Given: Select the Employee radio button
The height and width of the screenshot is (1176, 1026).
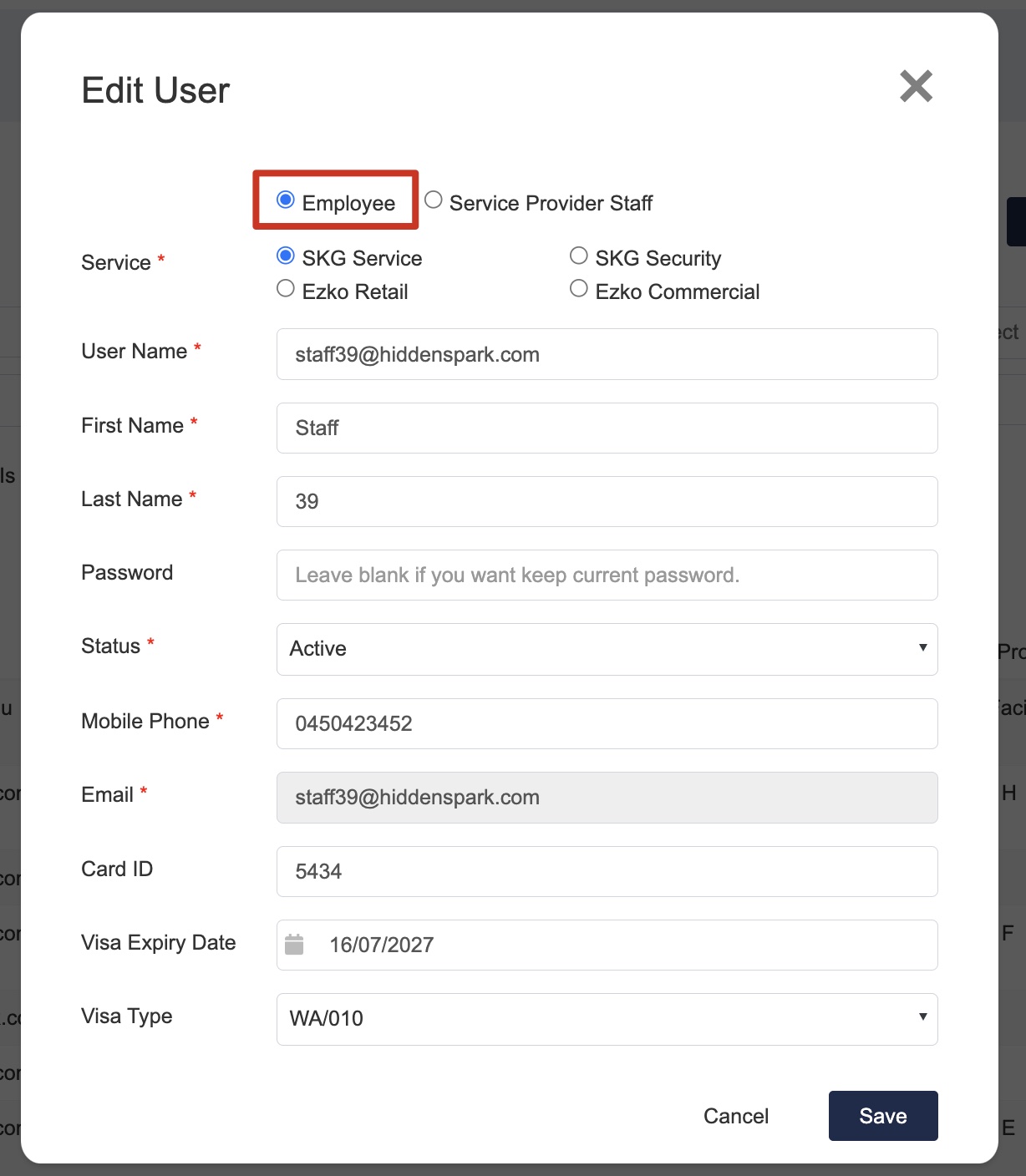Looking at the screenshot, I should point(286,200).
